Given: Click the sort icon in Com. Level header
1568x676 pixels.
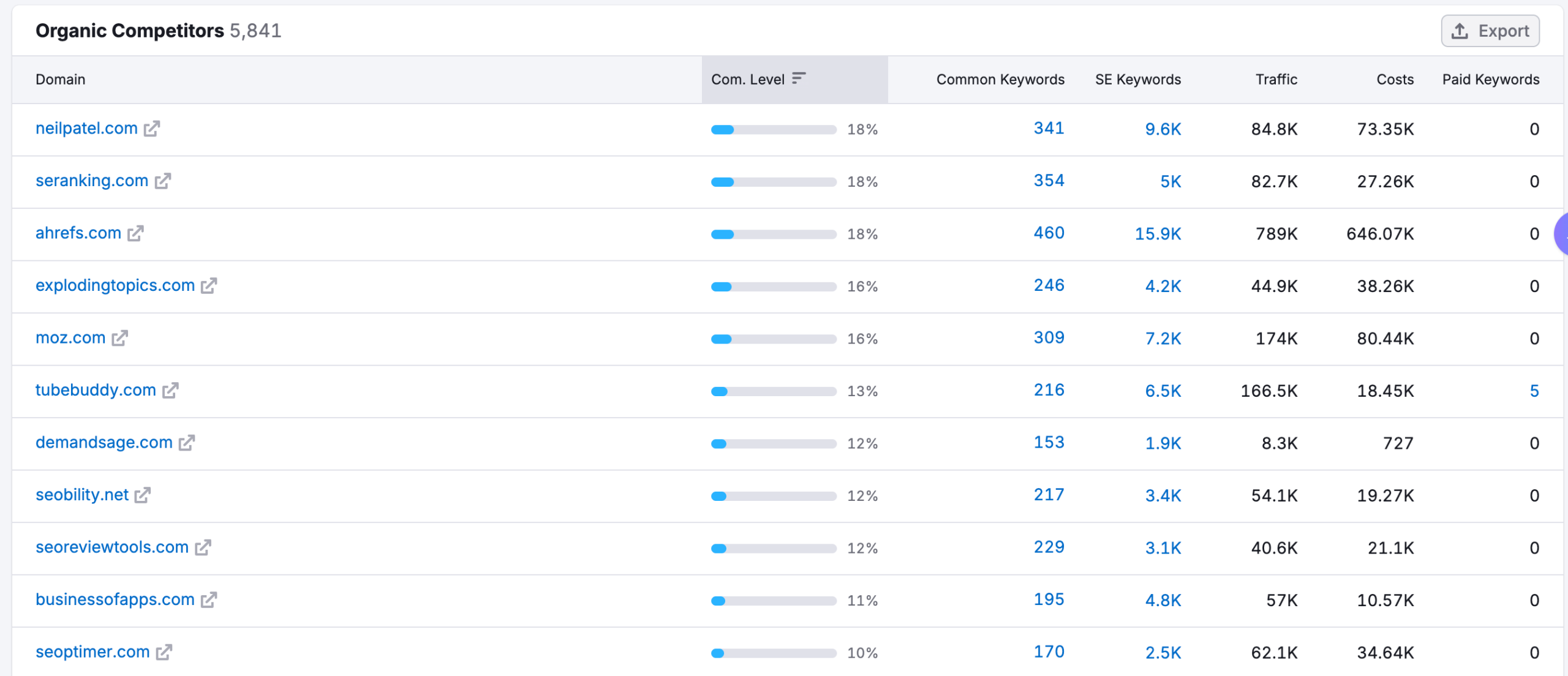Looking at the screenshot, I should pyautogui.click(x=799, y=78).
